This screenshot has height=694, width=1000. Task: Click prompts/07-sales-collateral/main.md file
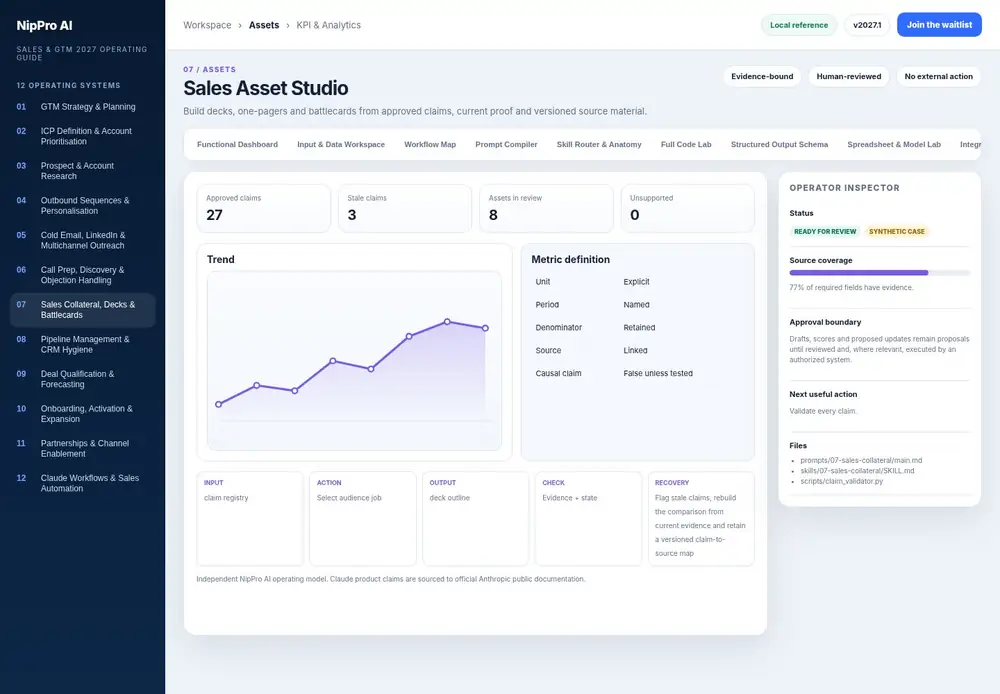pos(861,461)
